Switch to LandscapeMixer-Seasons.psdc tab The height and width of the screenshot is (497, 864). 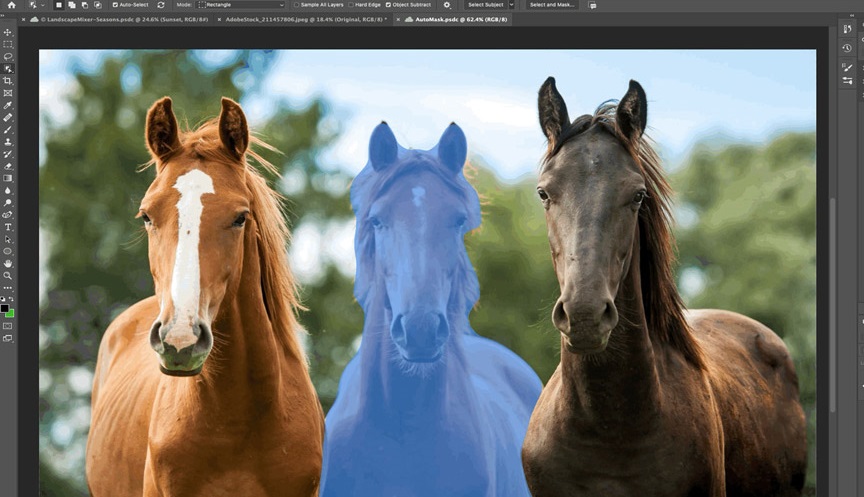pos(125,19)
